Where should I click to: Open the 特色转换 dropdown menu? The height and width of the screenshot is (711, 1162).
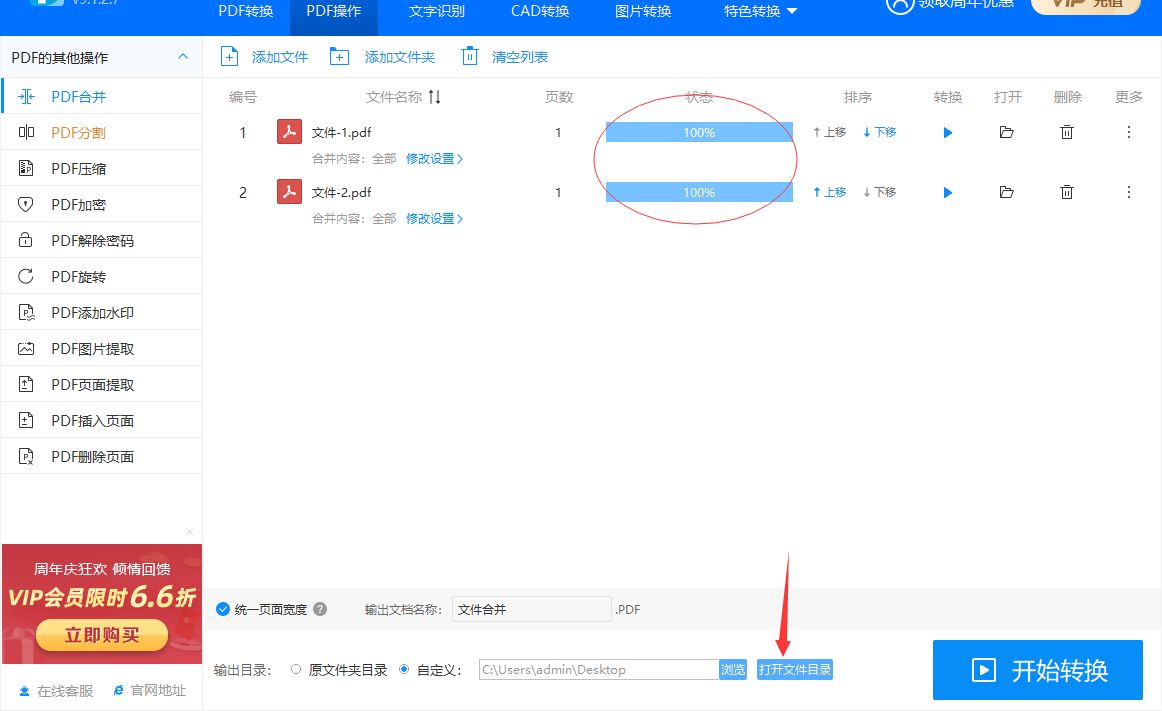[x=760, y=11]
